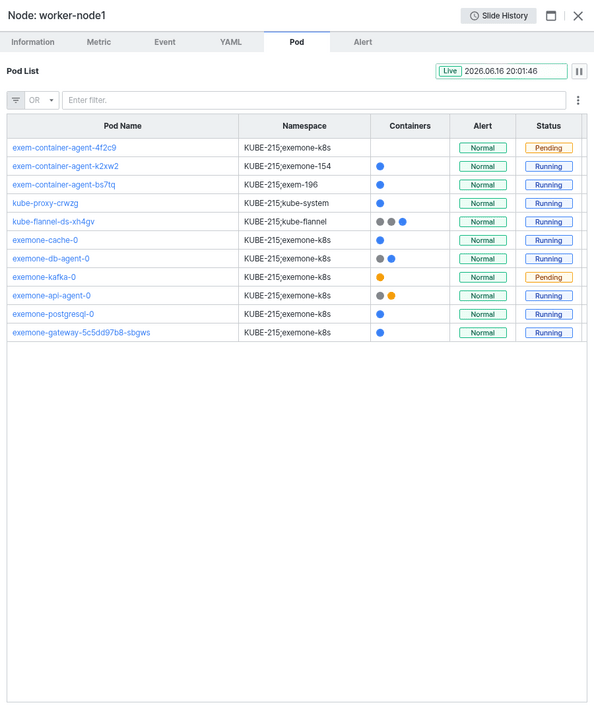Viewport: 594px width, 713px height.
Task: Click the blue container dot of exemone-db-agent-0
Action: (x=391, y=259)
